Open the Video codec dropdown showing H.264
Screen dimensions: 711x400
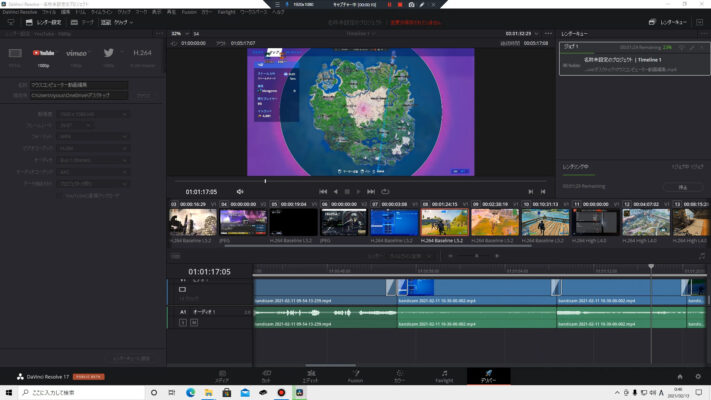[x=93, y=148]
